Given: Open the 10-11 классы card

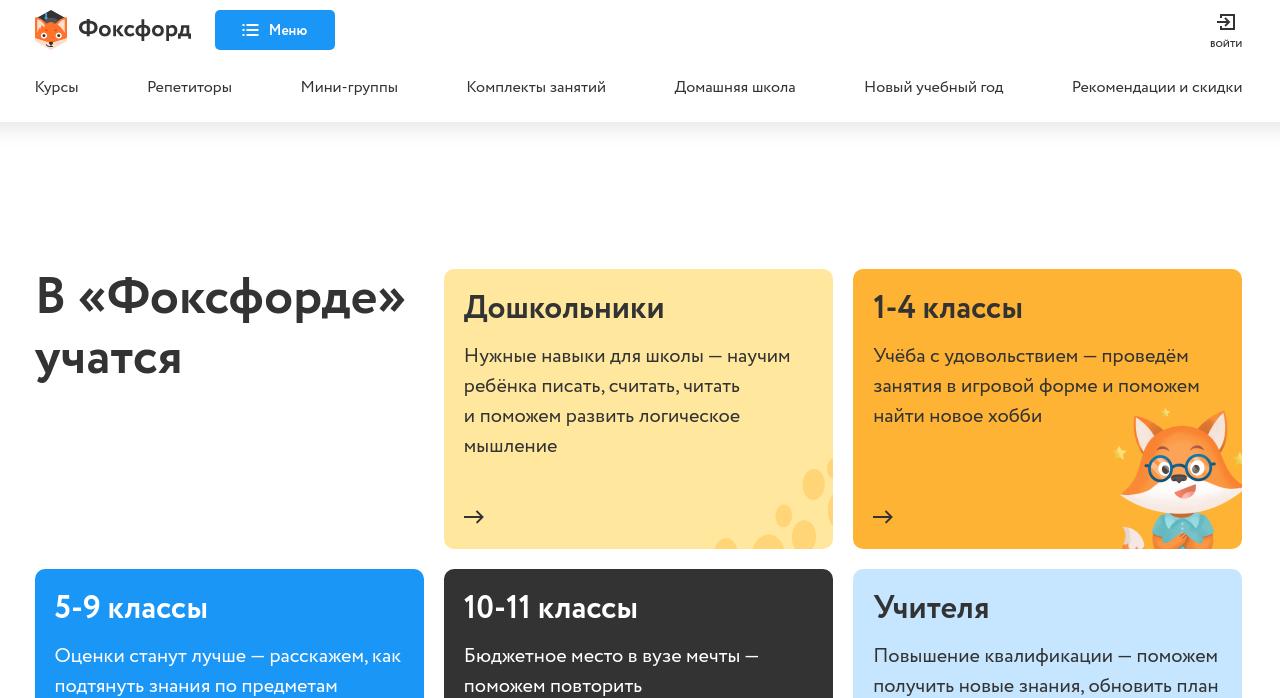Looking at the screenshot, I should [x=638, y=633].
